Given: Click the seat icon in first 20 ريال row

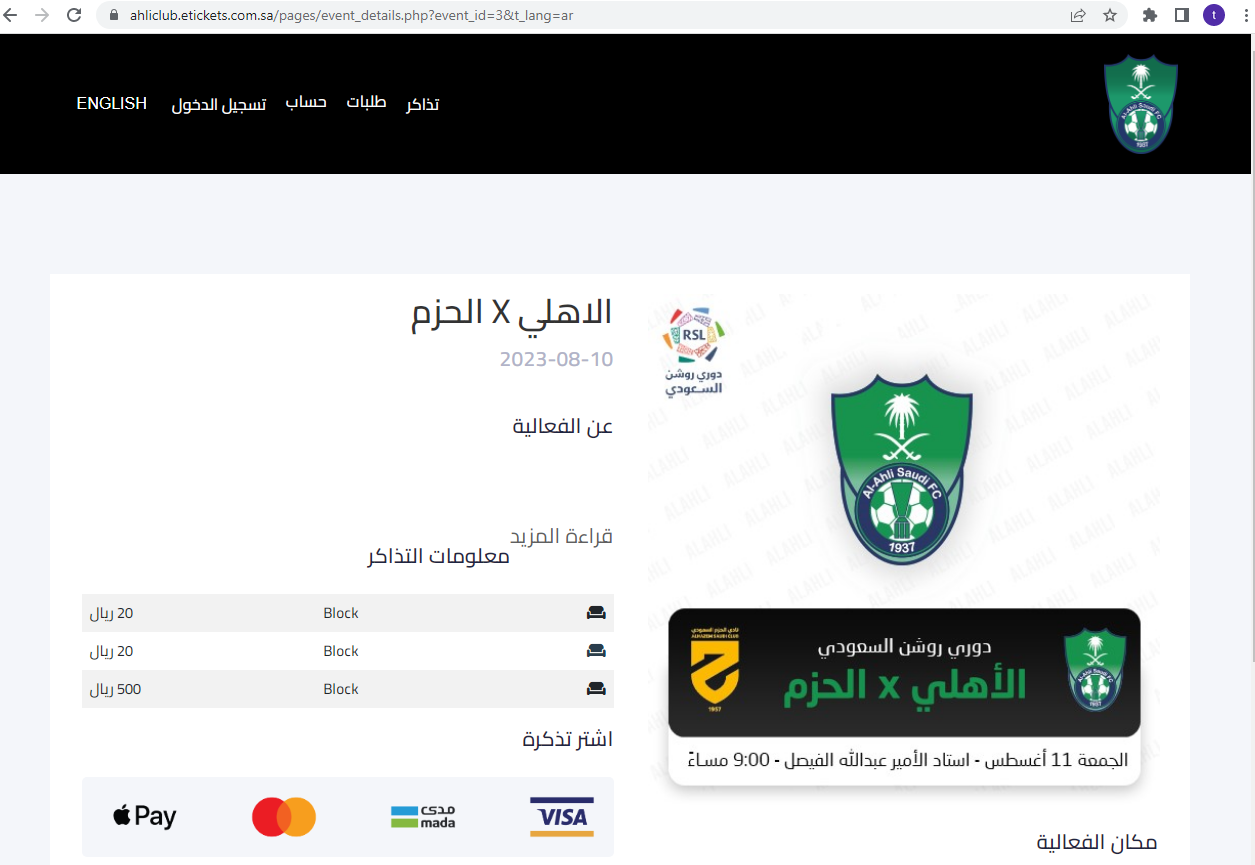Looking at the screenshot, I should [596, 613].
